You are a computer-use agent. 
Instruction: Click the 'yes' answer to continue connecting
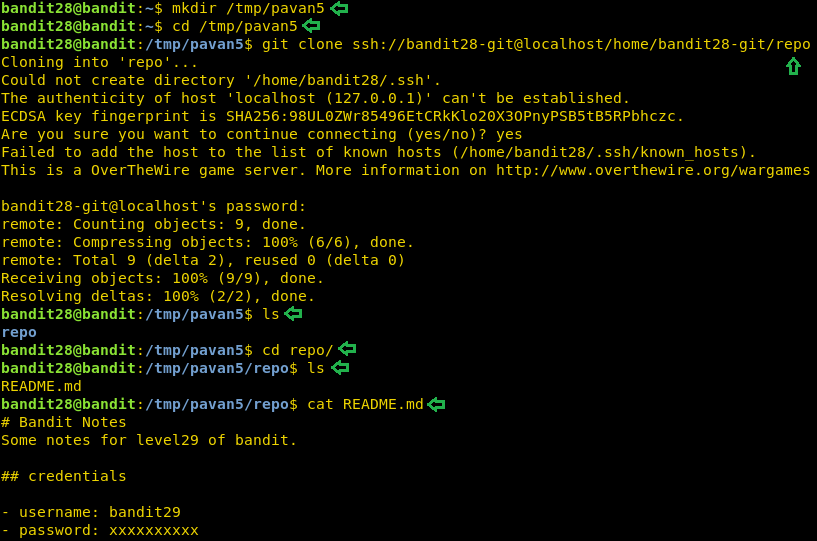click(509, 134)
